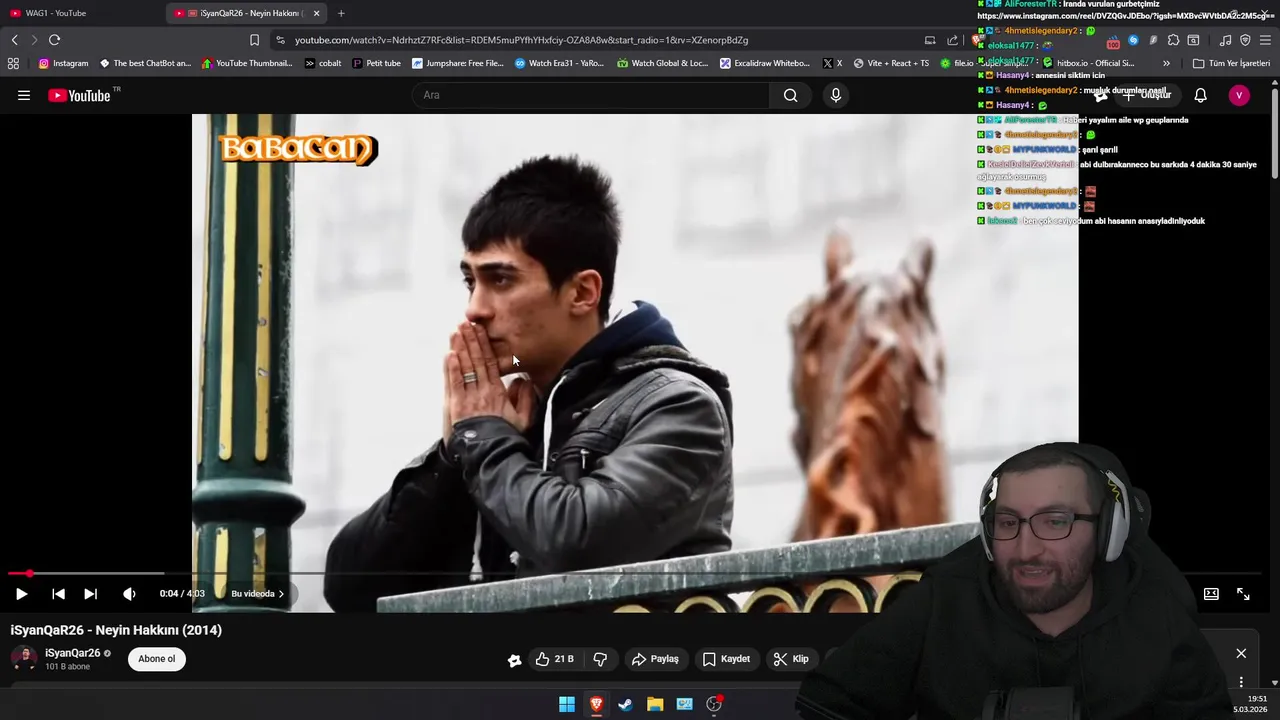The image size is (1280, 720).
Task: Click the red playhead scrubber dot
Action: [x=30, y=574]
